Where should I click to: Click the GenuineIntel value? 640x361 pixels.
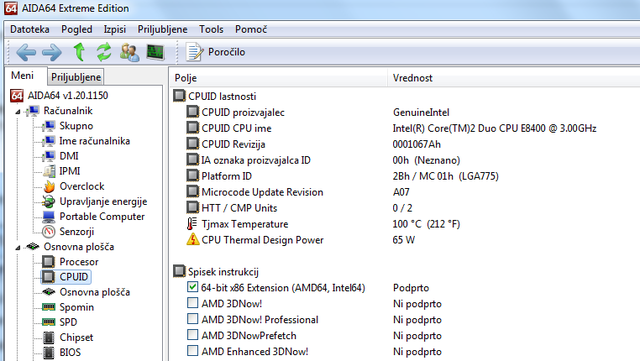click(421, 112)
